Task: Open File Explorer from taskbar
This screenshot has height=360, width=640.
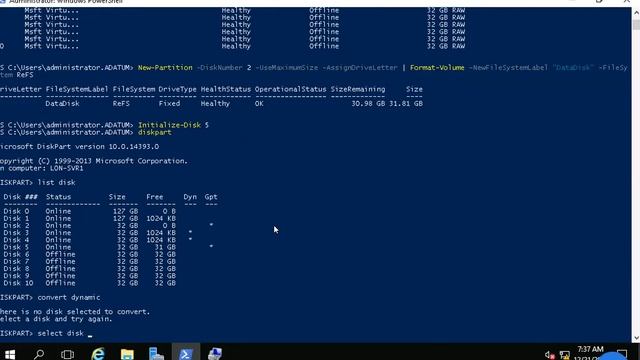Action: pos(127,353)
